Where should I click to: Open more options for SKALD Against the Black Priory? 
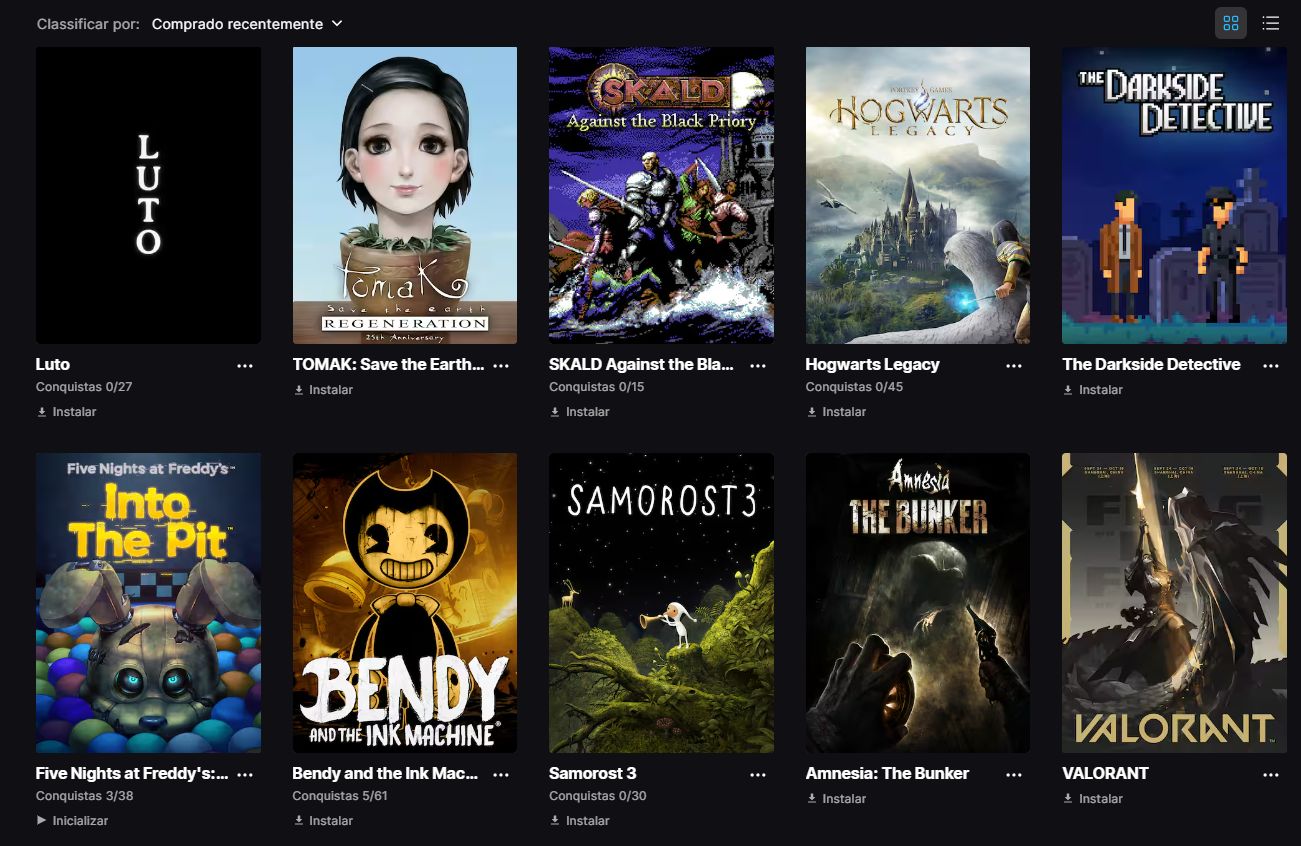(x=758, y=366)
